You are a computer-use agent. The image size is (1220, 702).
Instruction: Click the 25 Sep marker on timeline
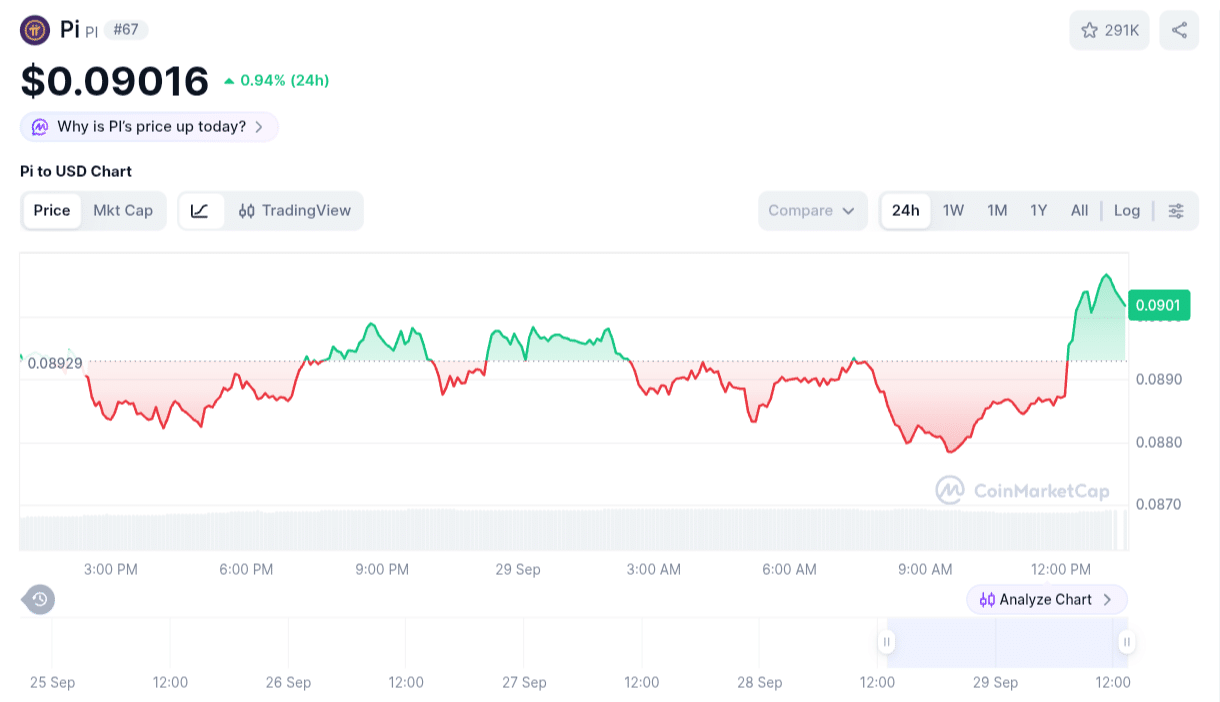click(52, 683)
